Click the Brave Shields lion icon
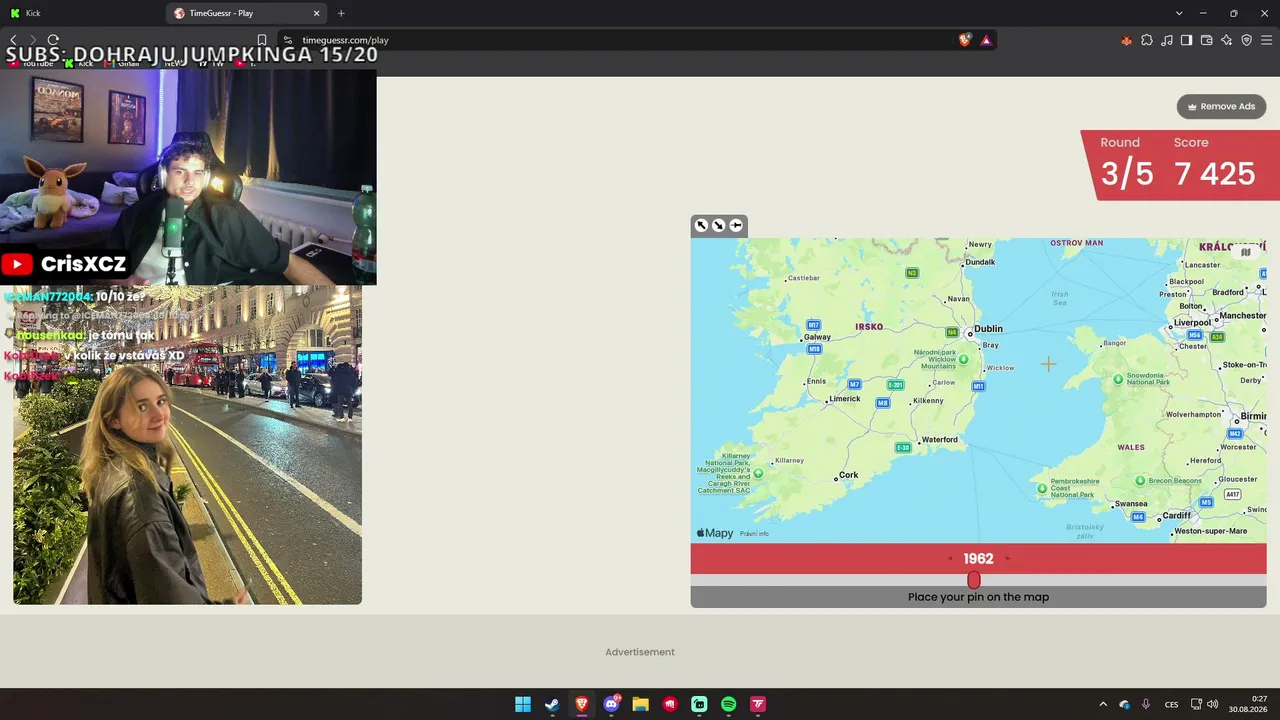1280x720 pixels. [965, 40]
